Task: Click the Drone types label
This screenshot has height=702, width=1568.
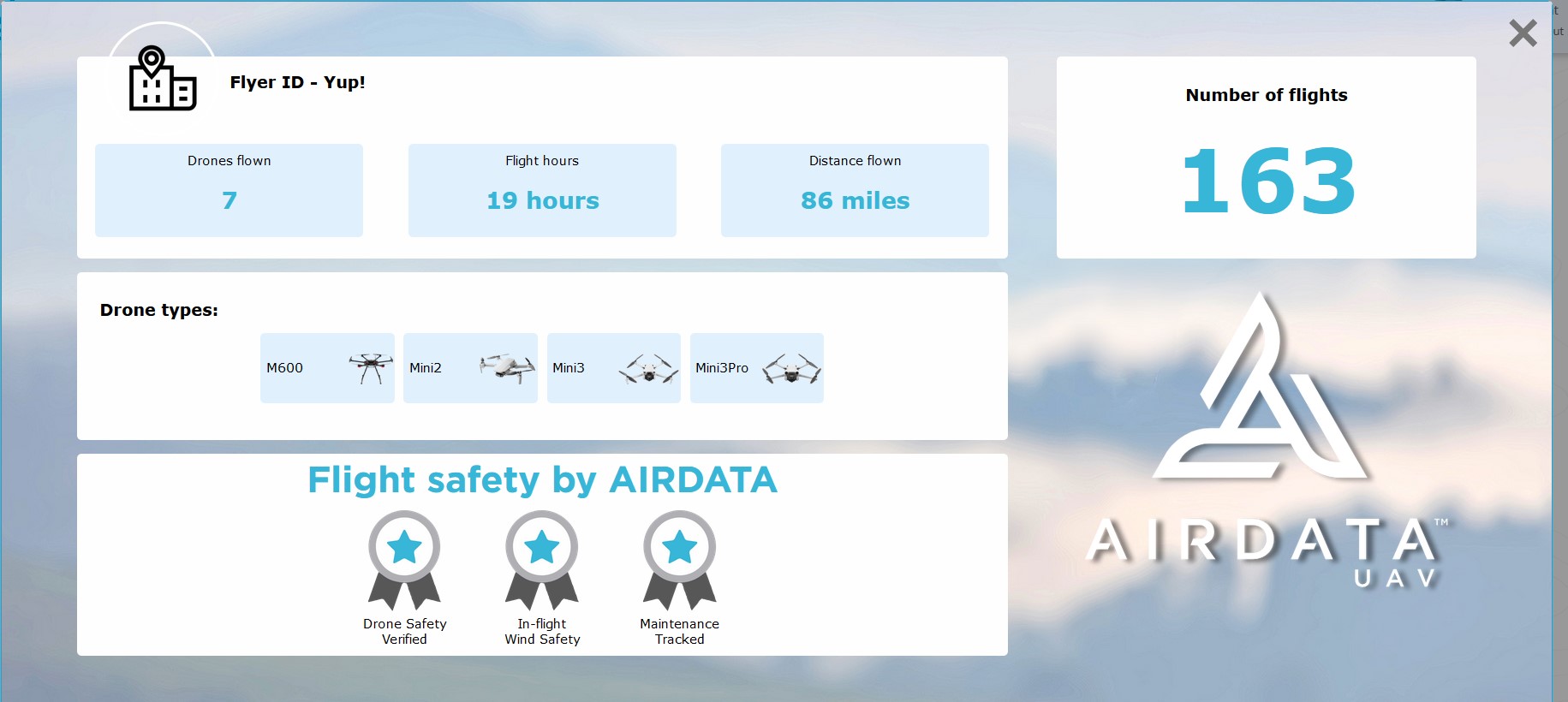Action: [x=159, y=310]
